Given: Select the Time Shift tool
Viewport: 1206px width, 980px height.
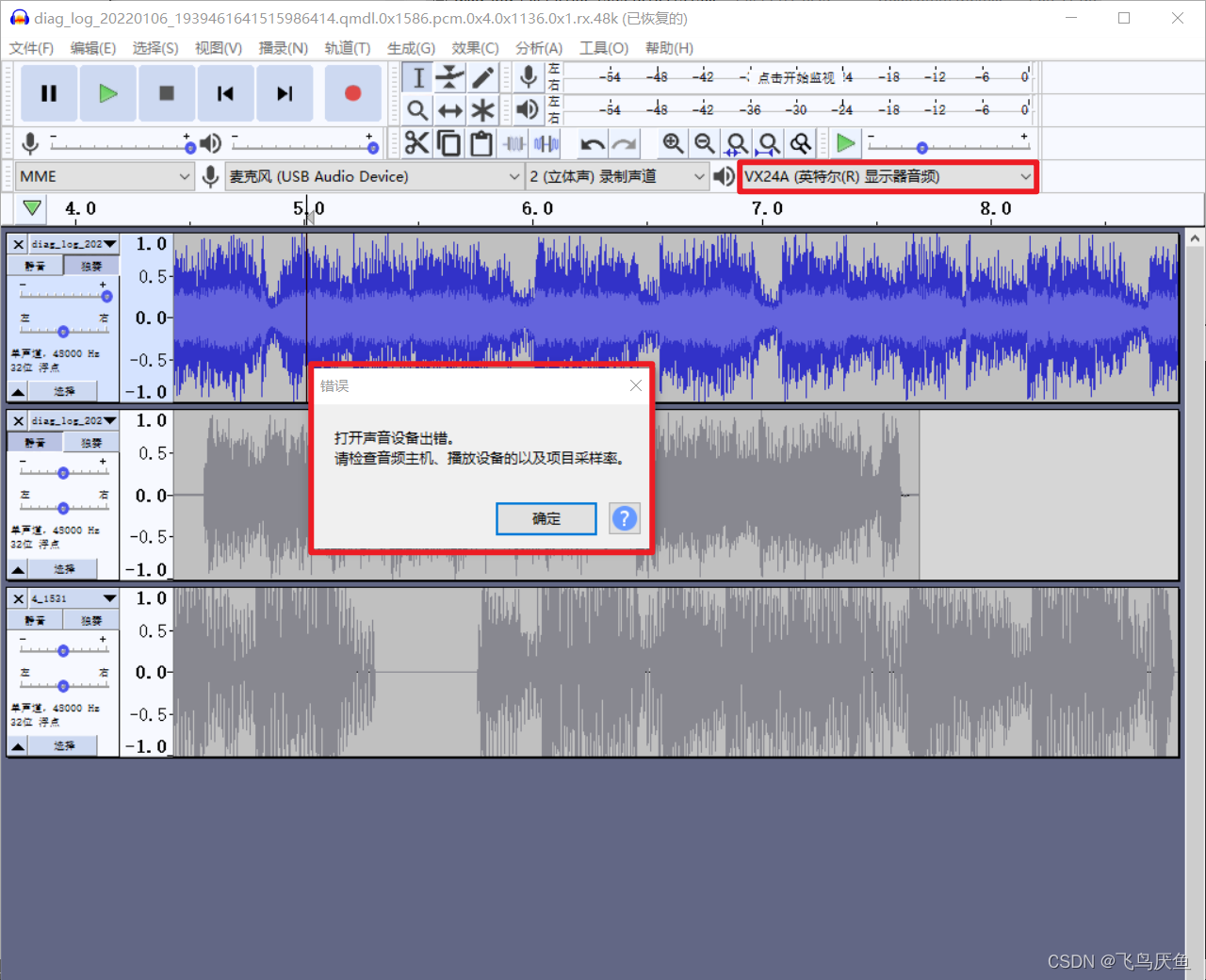Looking at the screenshot, I should (450, 110).
